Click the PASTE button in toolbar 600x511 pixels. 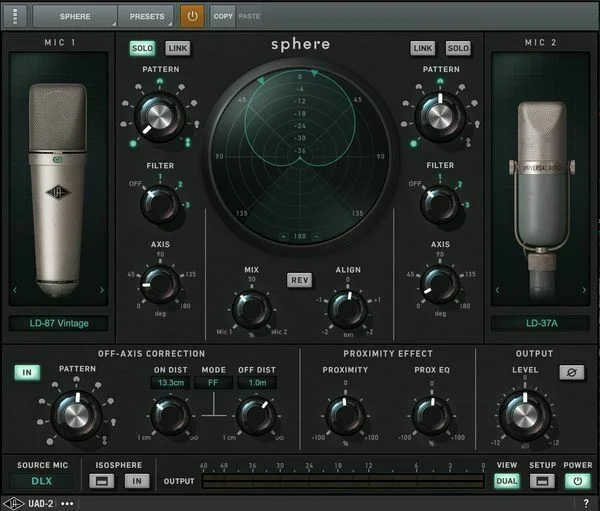[x=249, y=16]
